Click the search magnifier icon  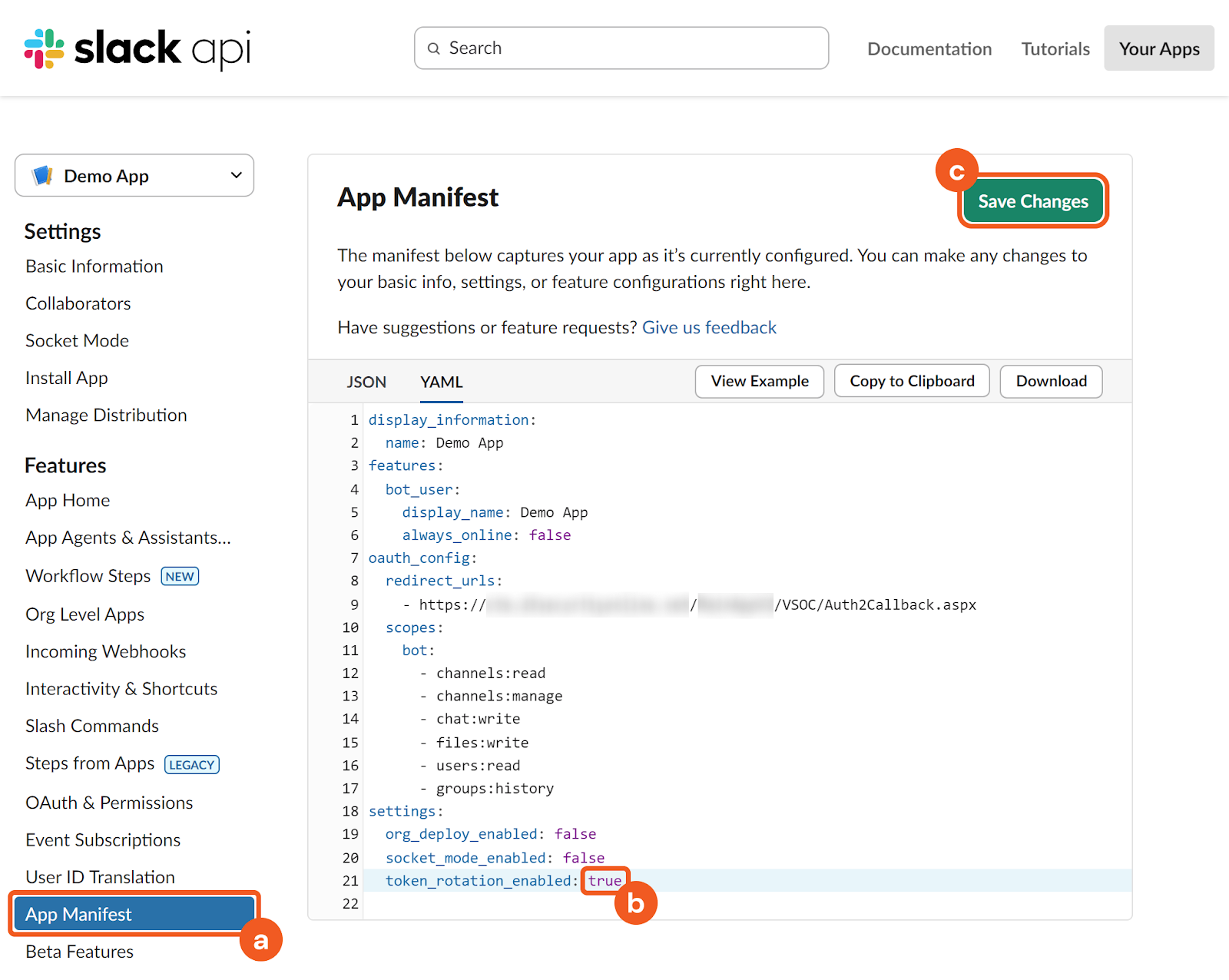coord(434,48)
